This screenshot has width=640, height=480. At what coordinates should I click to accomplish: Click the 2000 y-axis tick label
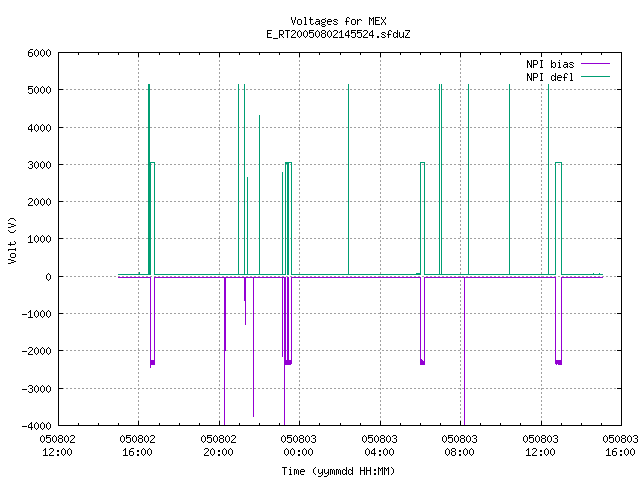click(40, 202)
